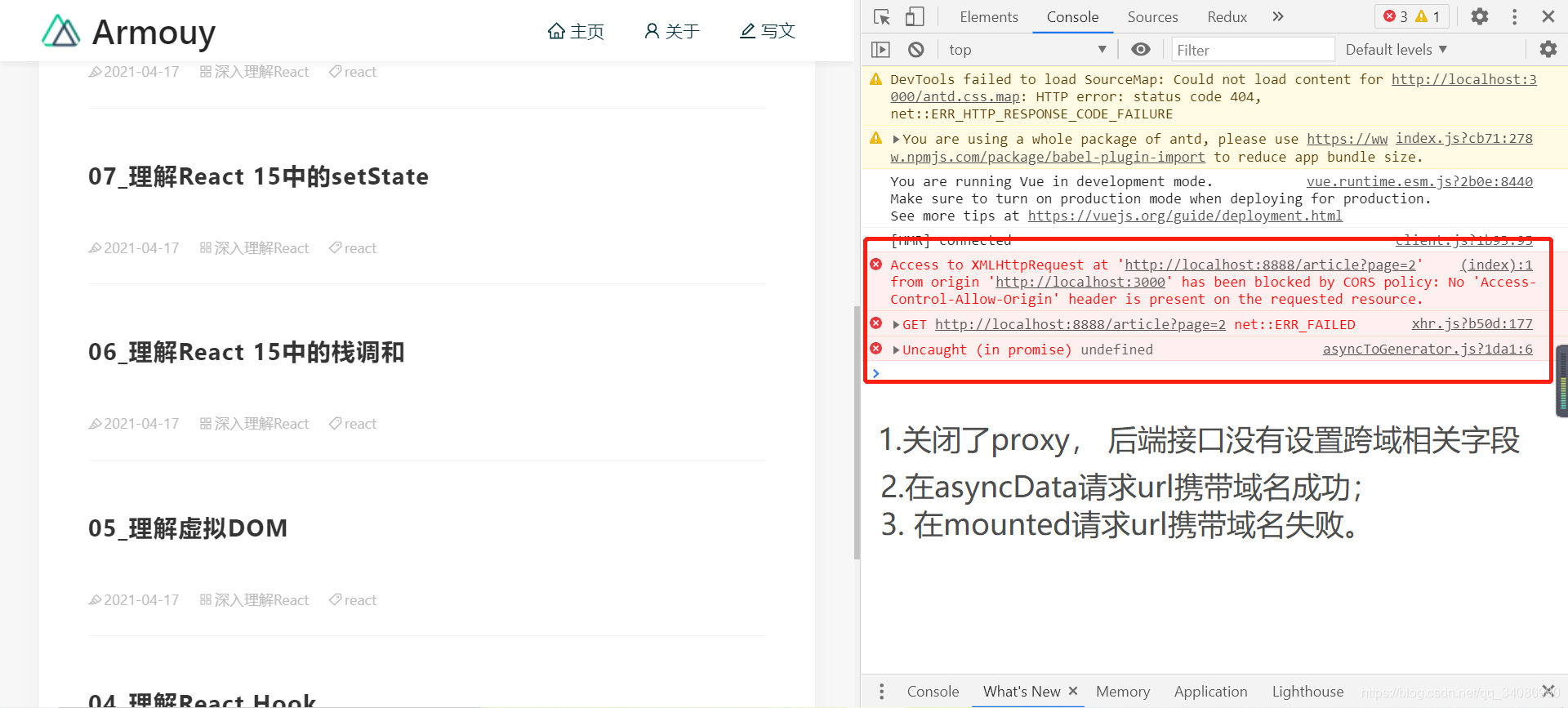Expand the Uncaught (in promise) error
The width and height of the screenshot is (1568, 708).
point(896,350)
